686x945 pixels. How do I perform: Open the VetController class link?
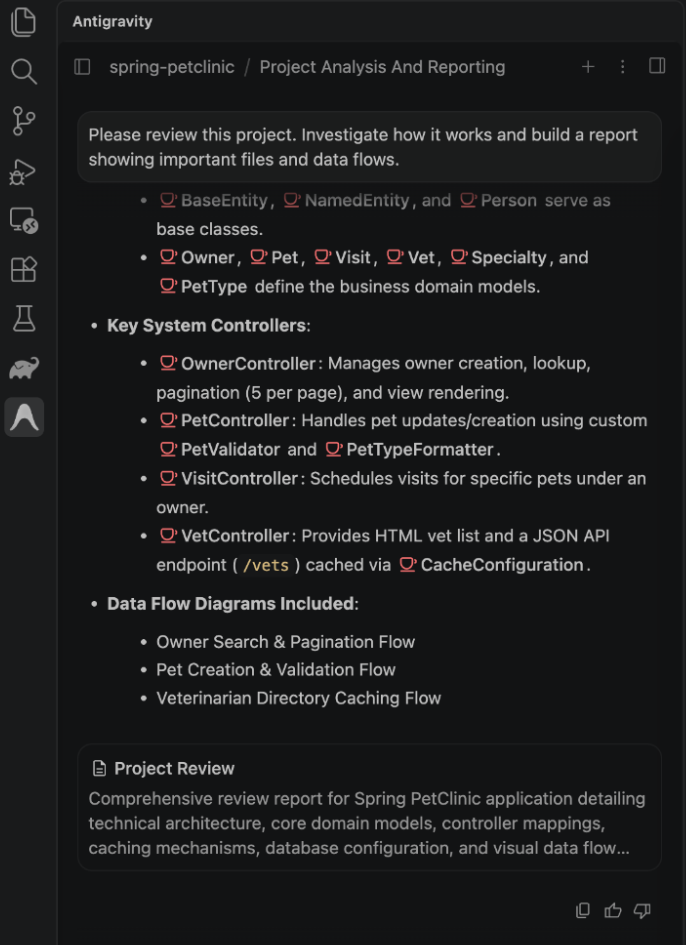click(224, 535)
